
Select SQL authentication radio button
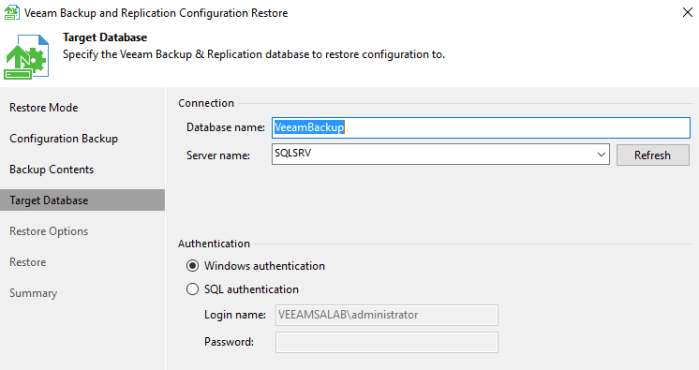(x=192, y=289)
